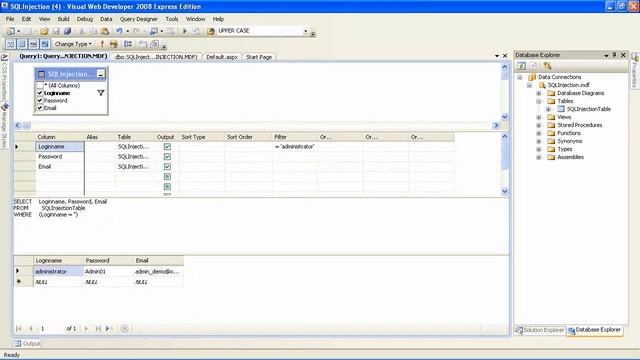Image resolution: width=640 pixels, height=360 pixels.
Task: Click the diagram pane vertical scrollbar down arrow
Action: [x=504, y=117]
